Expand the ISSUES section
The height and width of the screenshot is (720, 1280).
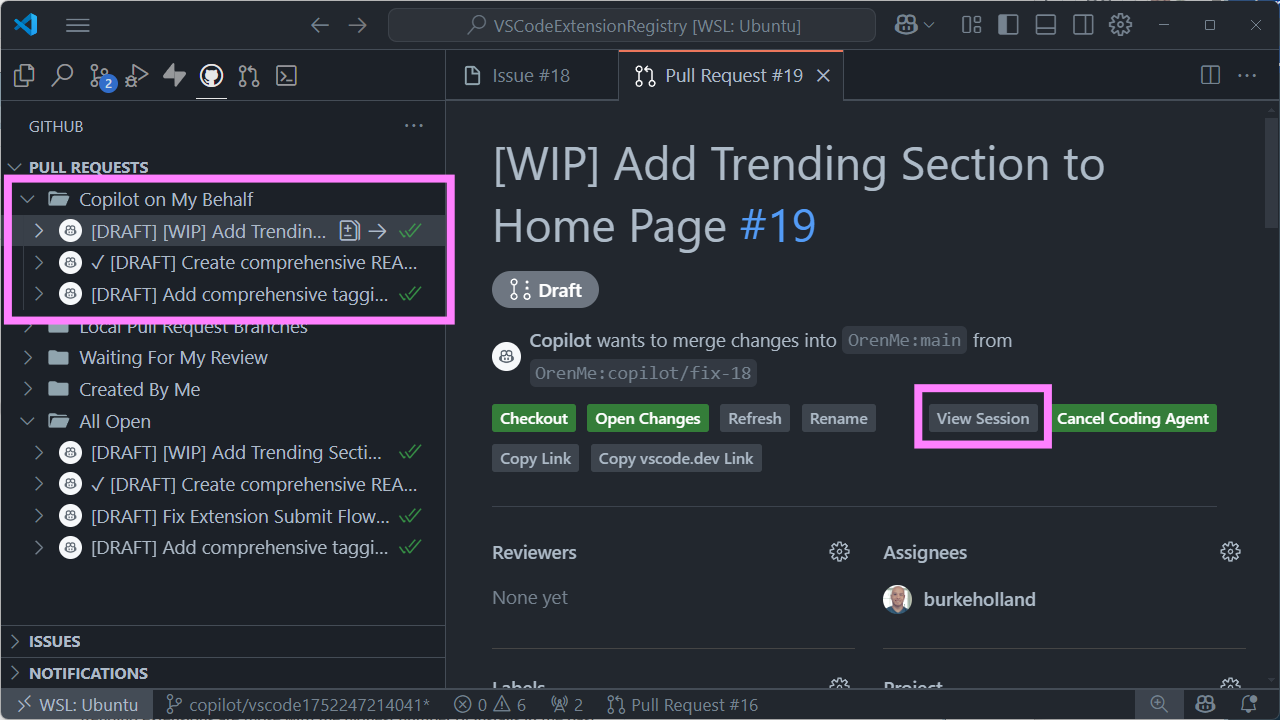coord(17,641)
